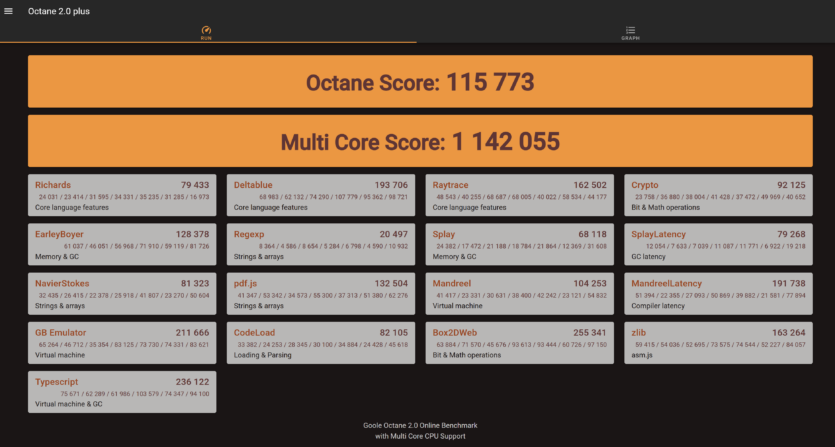Click the Splay benchmark title
This screenshot has width=835, height=447.
point(444,234)
